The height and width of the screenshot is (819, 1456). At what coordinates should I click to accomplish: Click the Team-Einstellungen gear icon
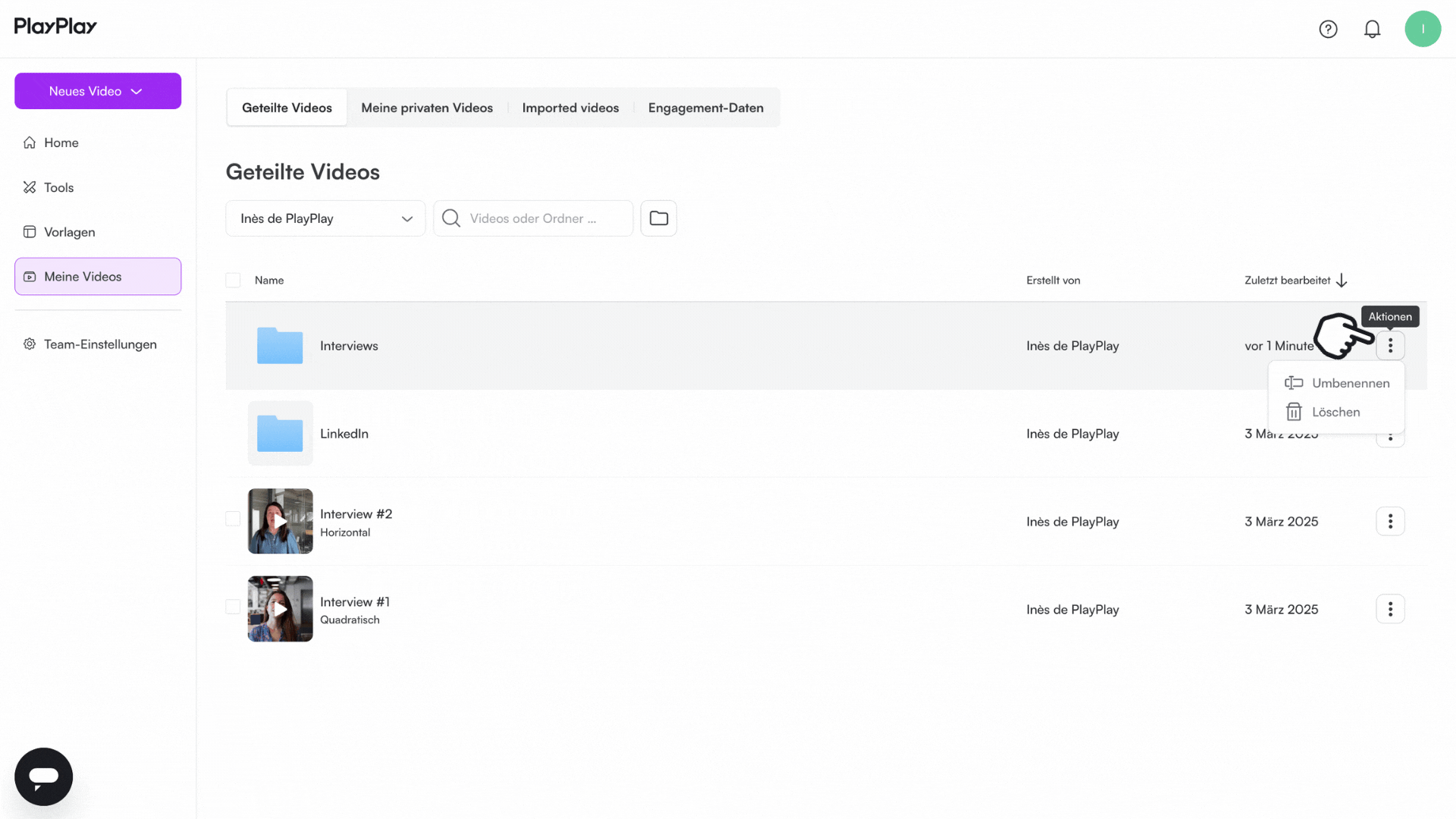coord(30,344)
